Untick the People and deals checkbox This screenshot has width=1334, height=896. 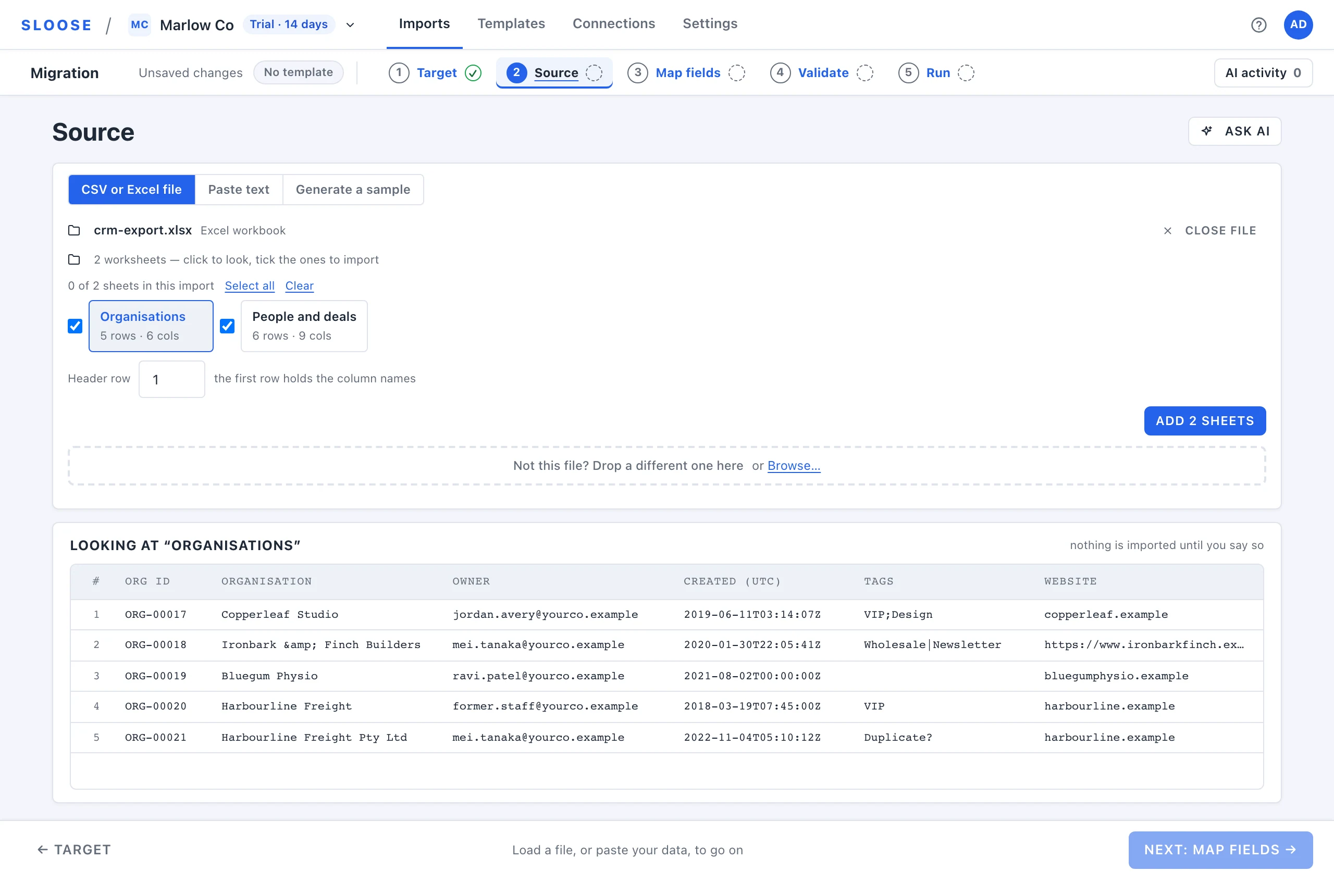coord(227,326)
